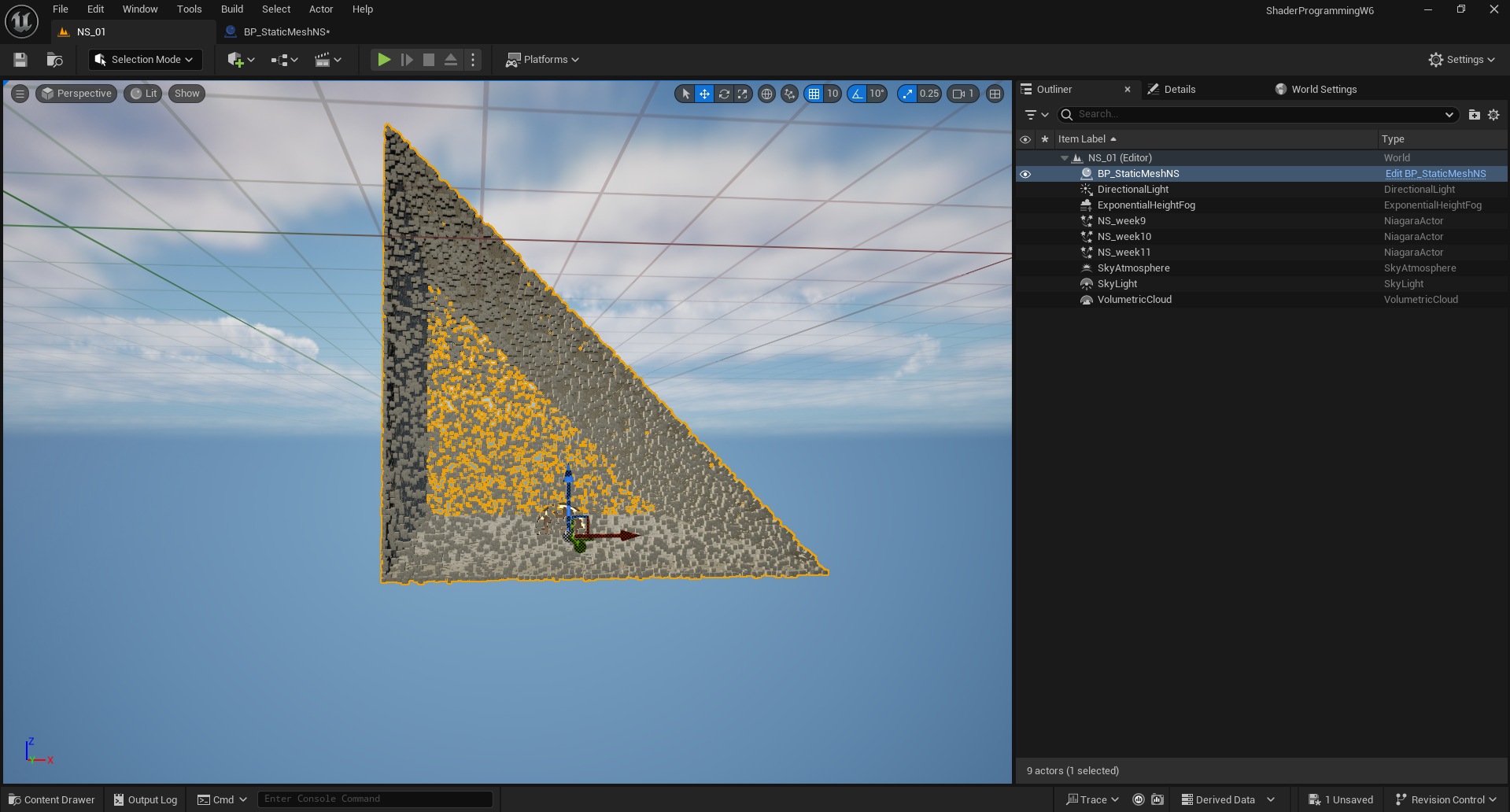Open the quick Add content menu
The width and height of the screenshot is (1510, 812).
tap(241, 60)
